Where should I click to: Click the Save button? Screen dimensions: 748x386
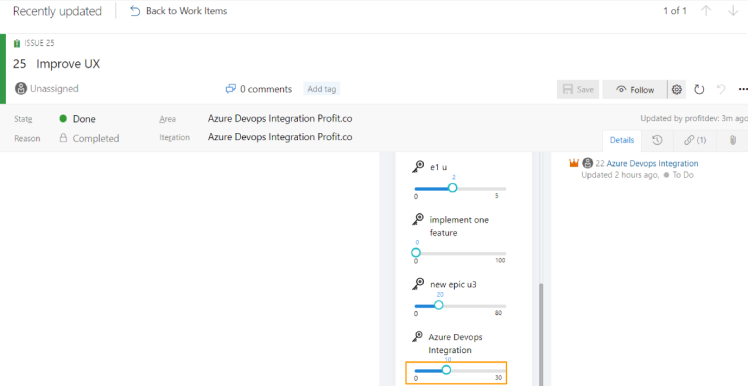578,89
